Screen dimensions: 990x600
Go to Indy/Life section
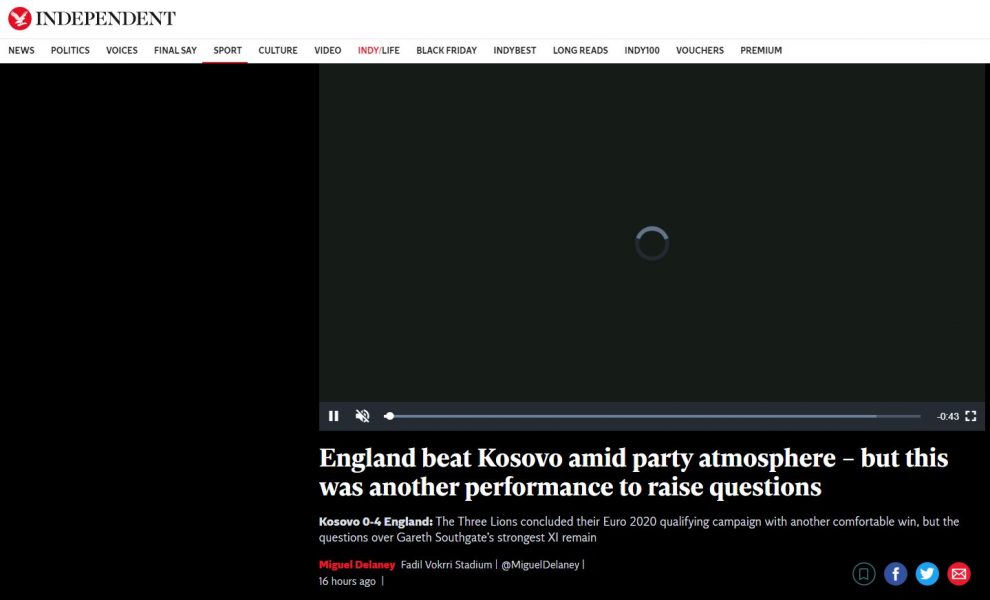(x=379, y=51)
